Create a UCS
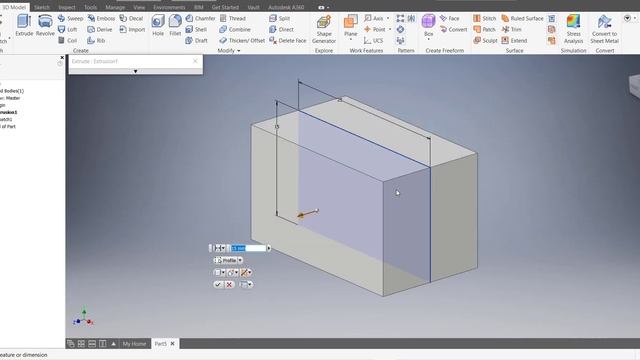Screen dimensions: 640x360 click(374, 40)
